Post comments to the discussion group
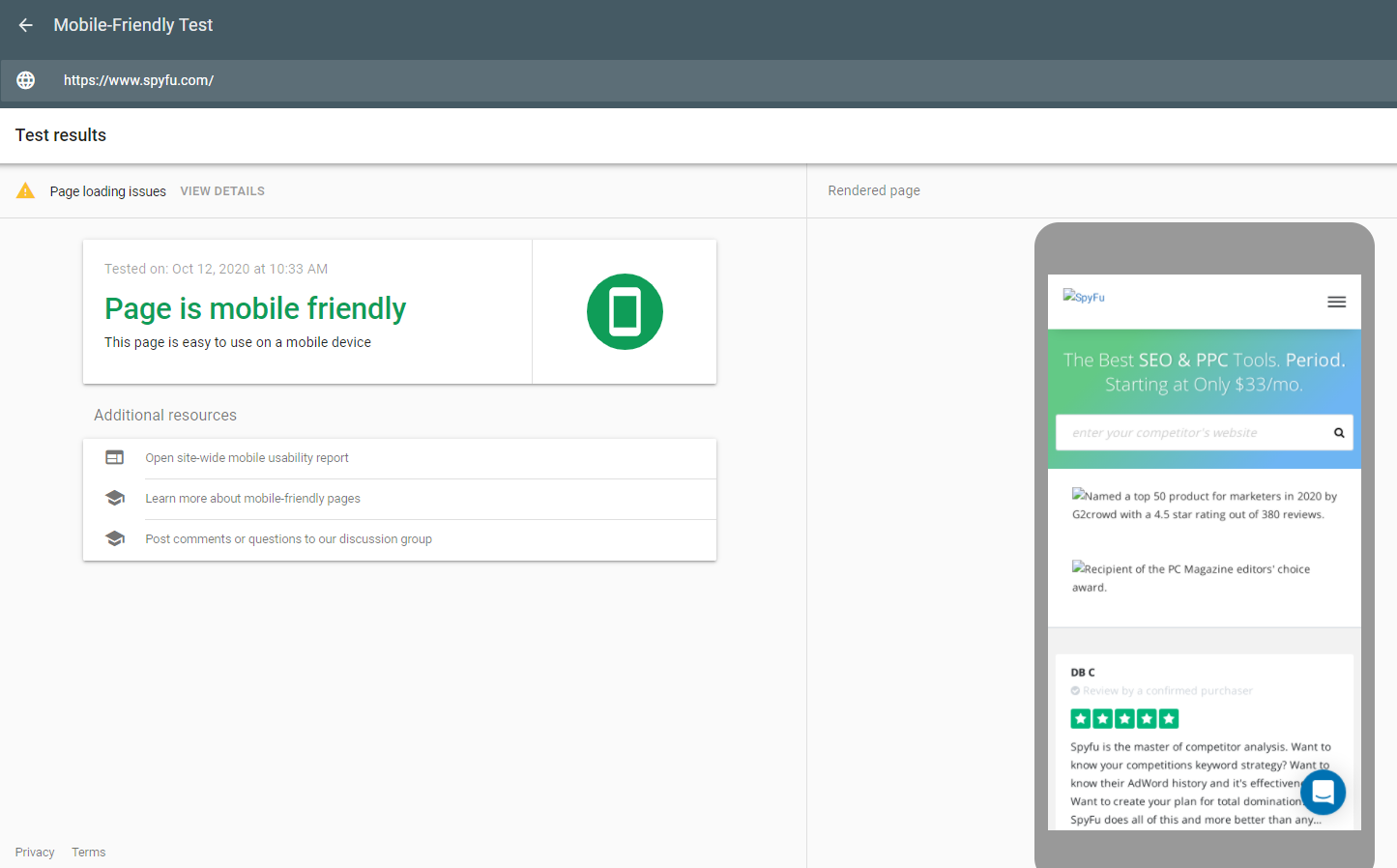1397x868 pixels. click(x=288, y=539)
